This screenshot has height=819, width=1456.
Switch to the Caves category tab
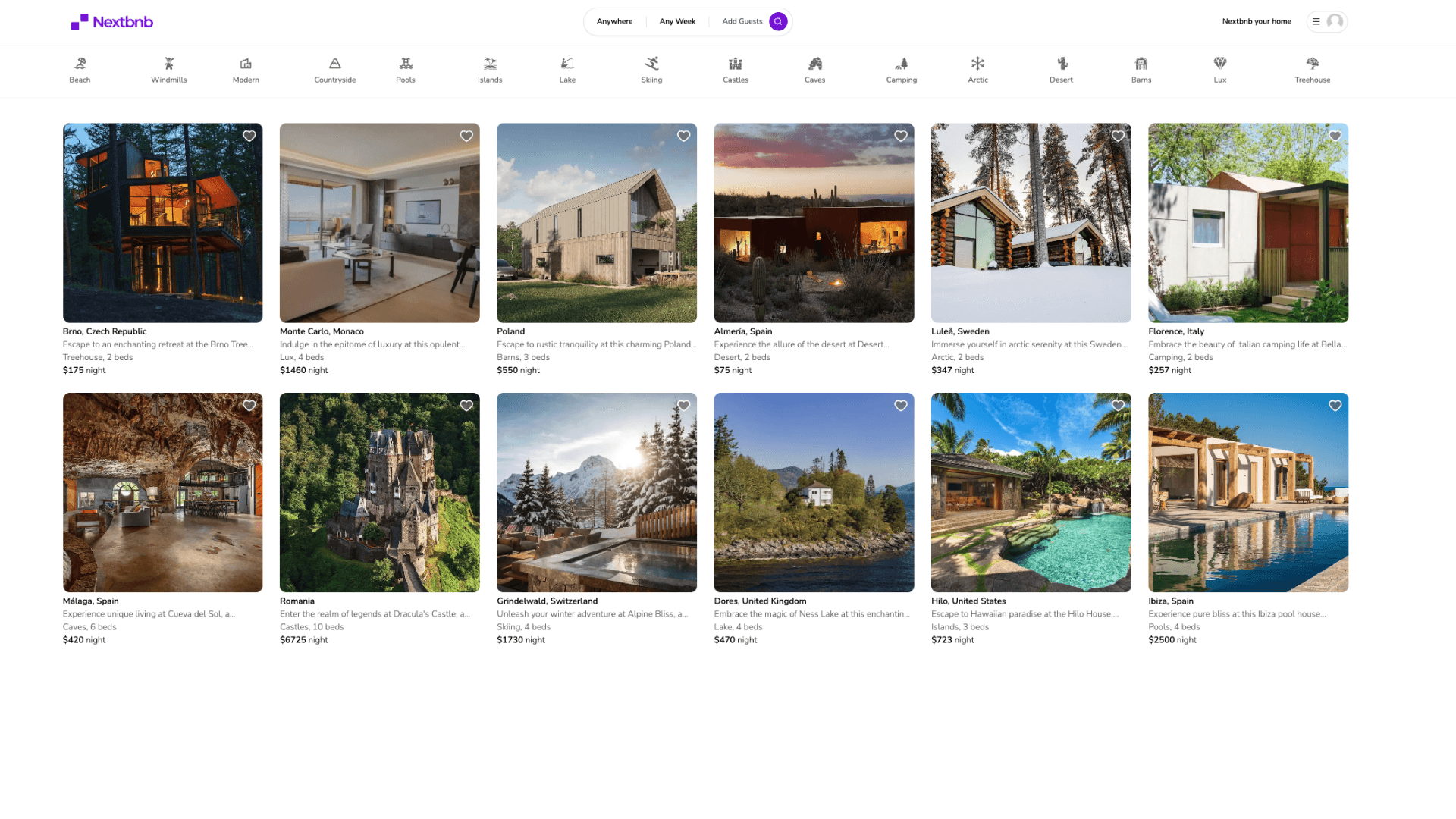pos(814,70)
